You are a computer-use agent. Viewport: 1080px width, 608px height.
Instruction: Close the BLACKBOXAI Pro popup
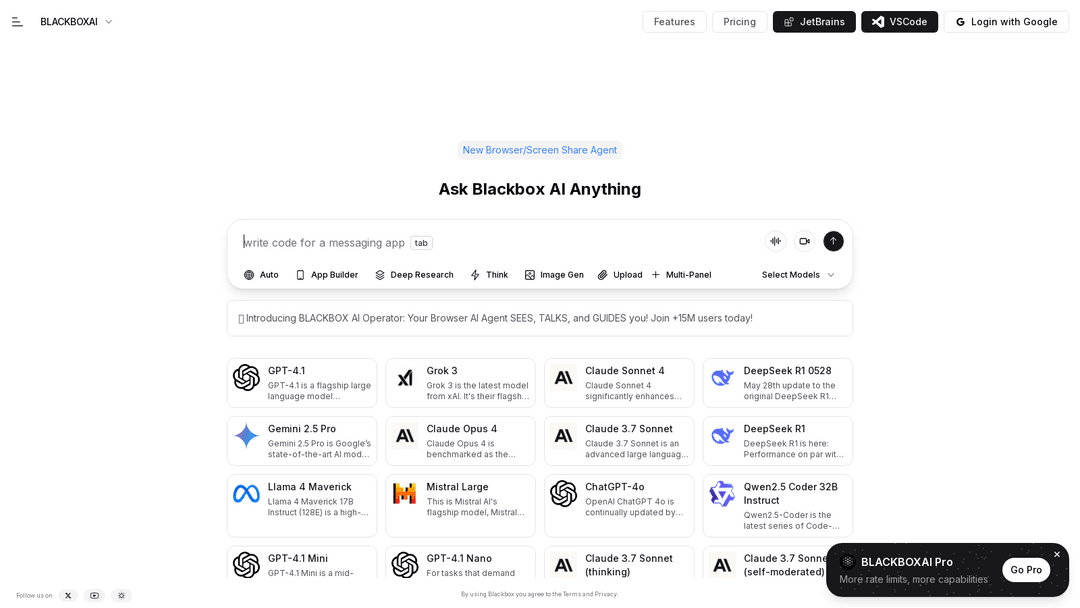coord(1057,554)
